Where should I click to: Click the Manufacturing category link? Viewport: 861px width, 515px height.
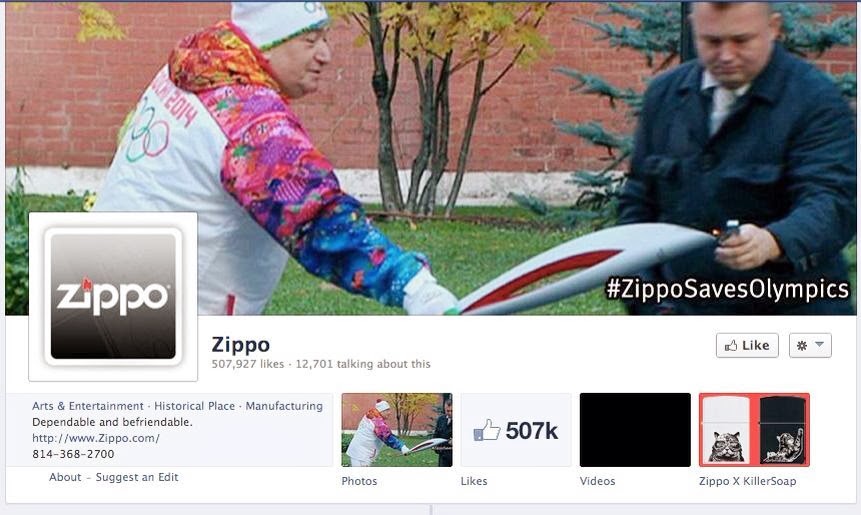coord(284,406)
